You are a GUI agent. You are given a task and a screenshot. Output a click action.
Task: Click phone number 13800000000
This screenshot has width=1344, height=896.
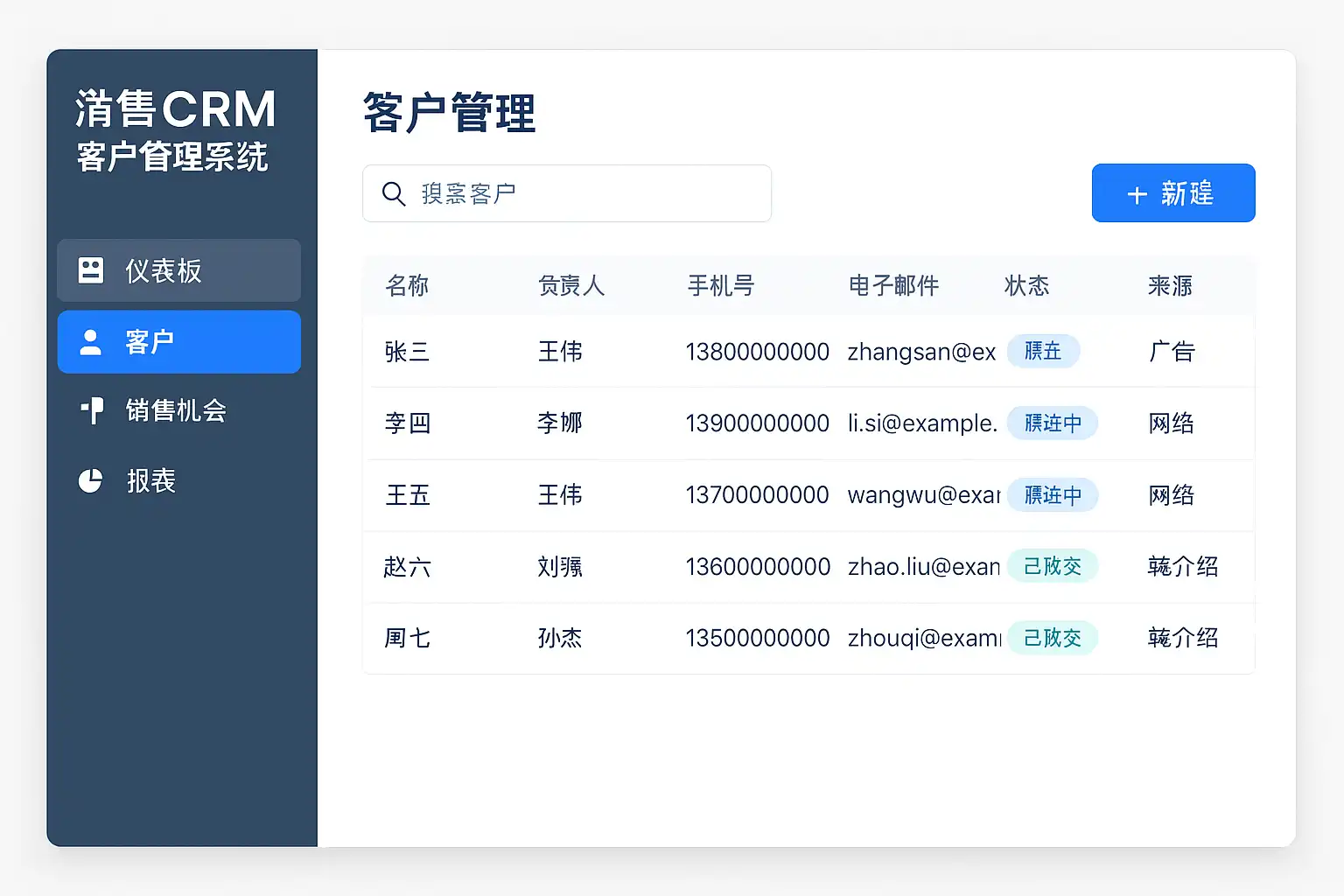[x=757, y=352]
